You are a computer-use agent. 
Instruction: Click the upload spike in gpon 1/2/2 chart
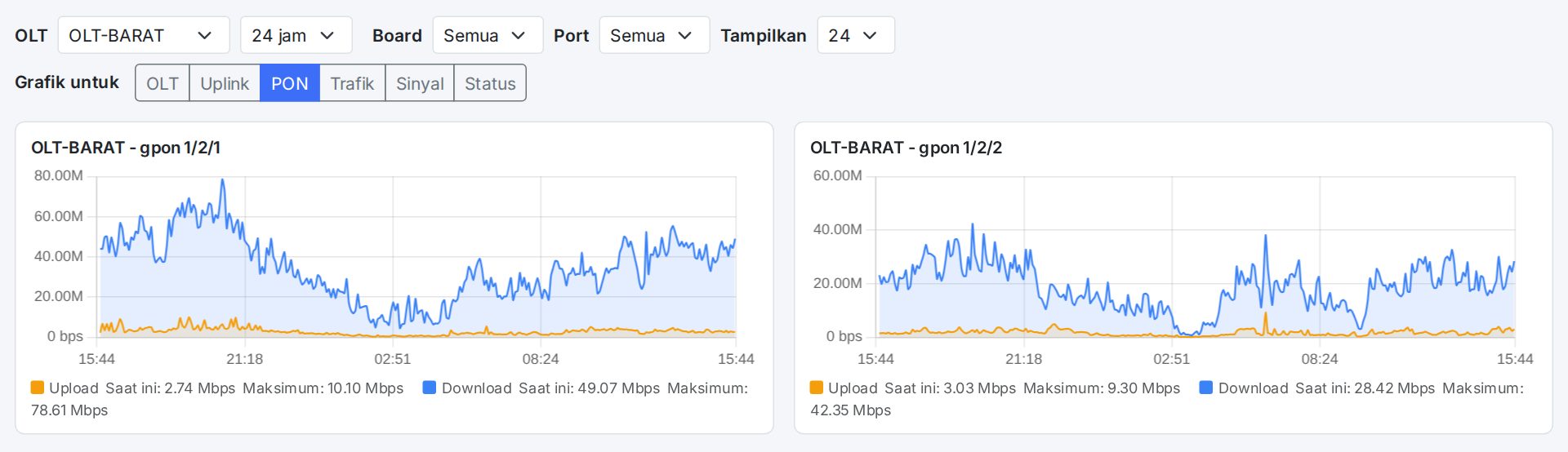pos(1265,314)
